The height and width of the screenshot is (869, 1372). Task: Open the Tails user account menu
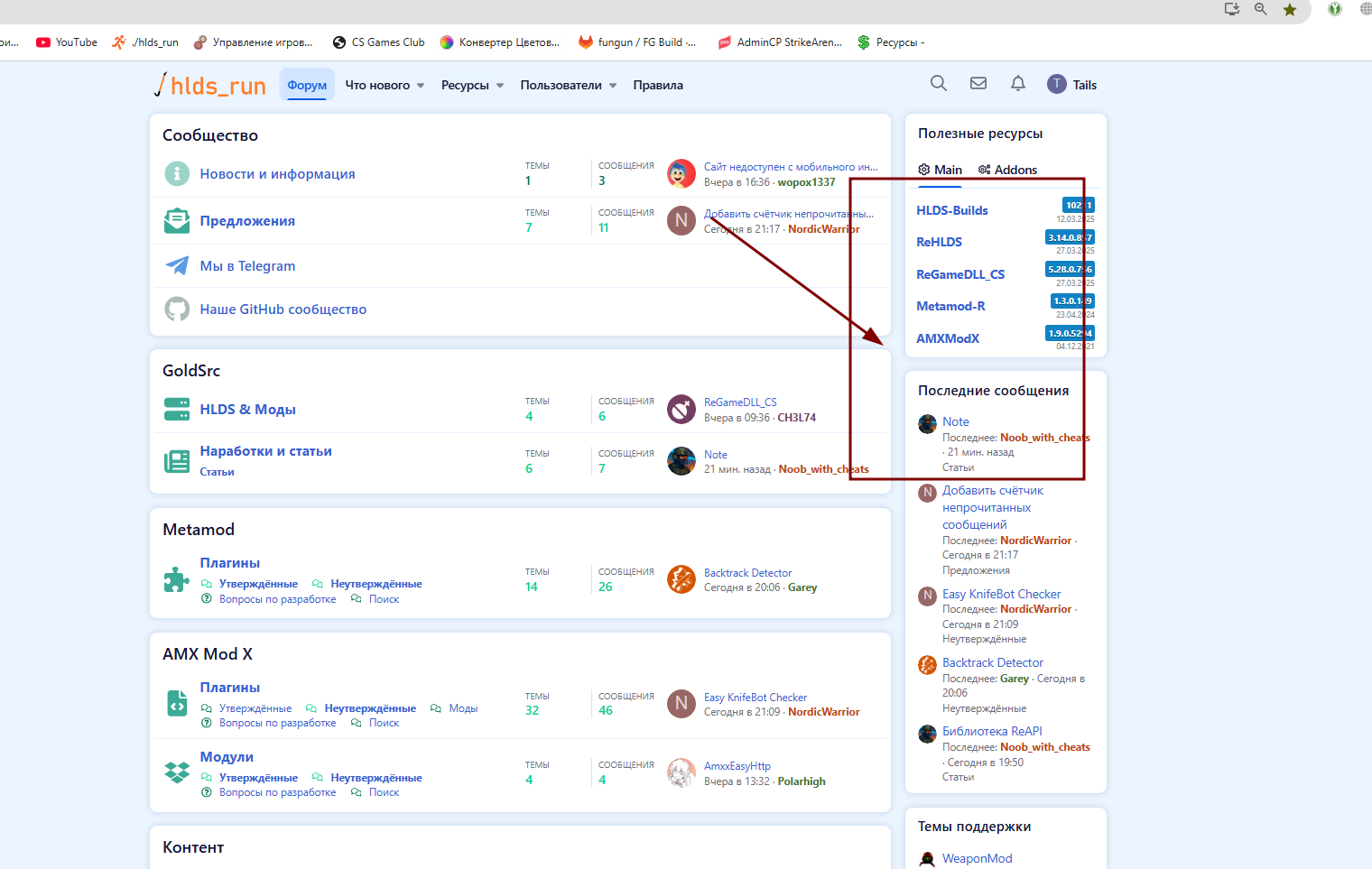tap(1072, 85)
